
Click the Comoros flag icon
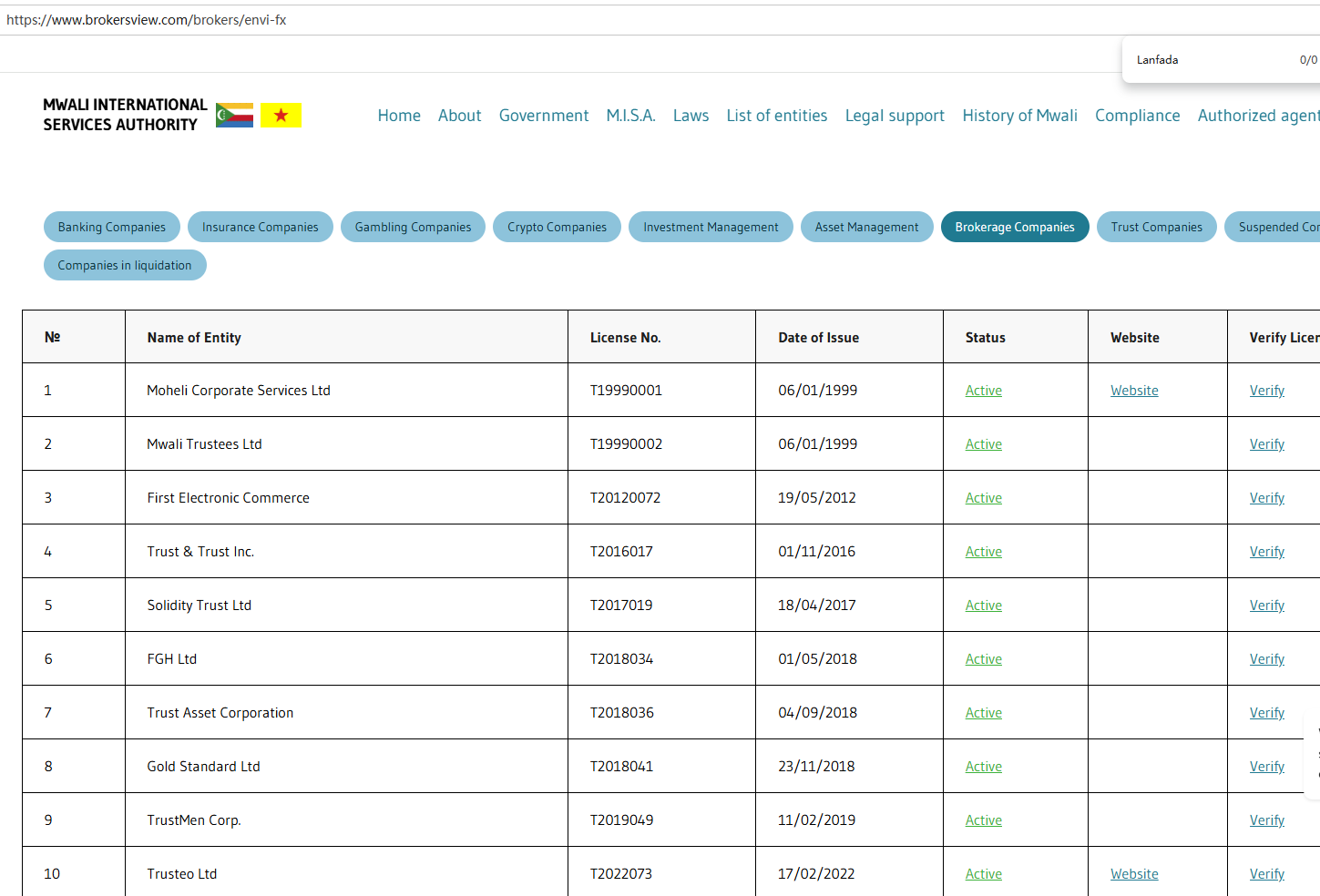[x=234, y=116]
